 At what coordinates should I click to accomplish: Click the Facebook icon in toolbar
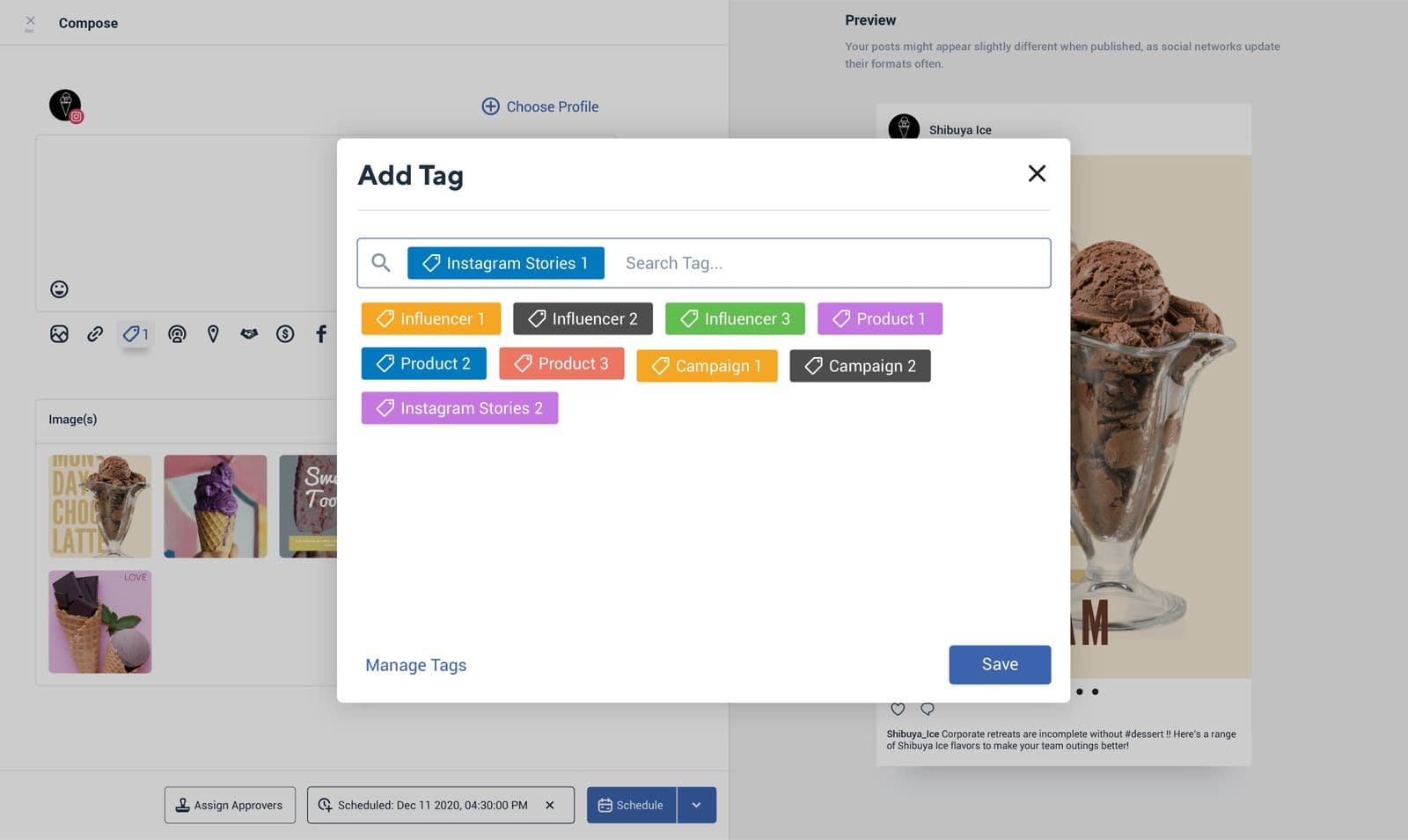point(321,334)
